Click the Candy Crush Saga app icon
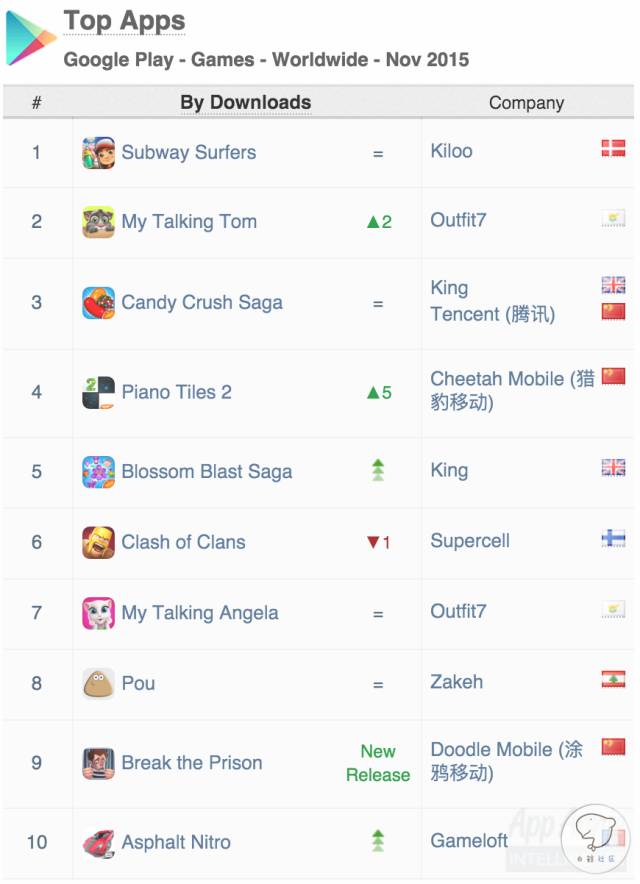Screen dimensions: 640x884 pyautogui.click(x=98, y=303)
